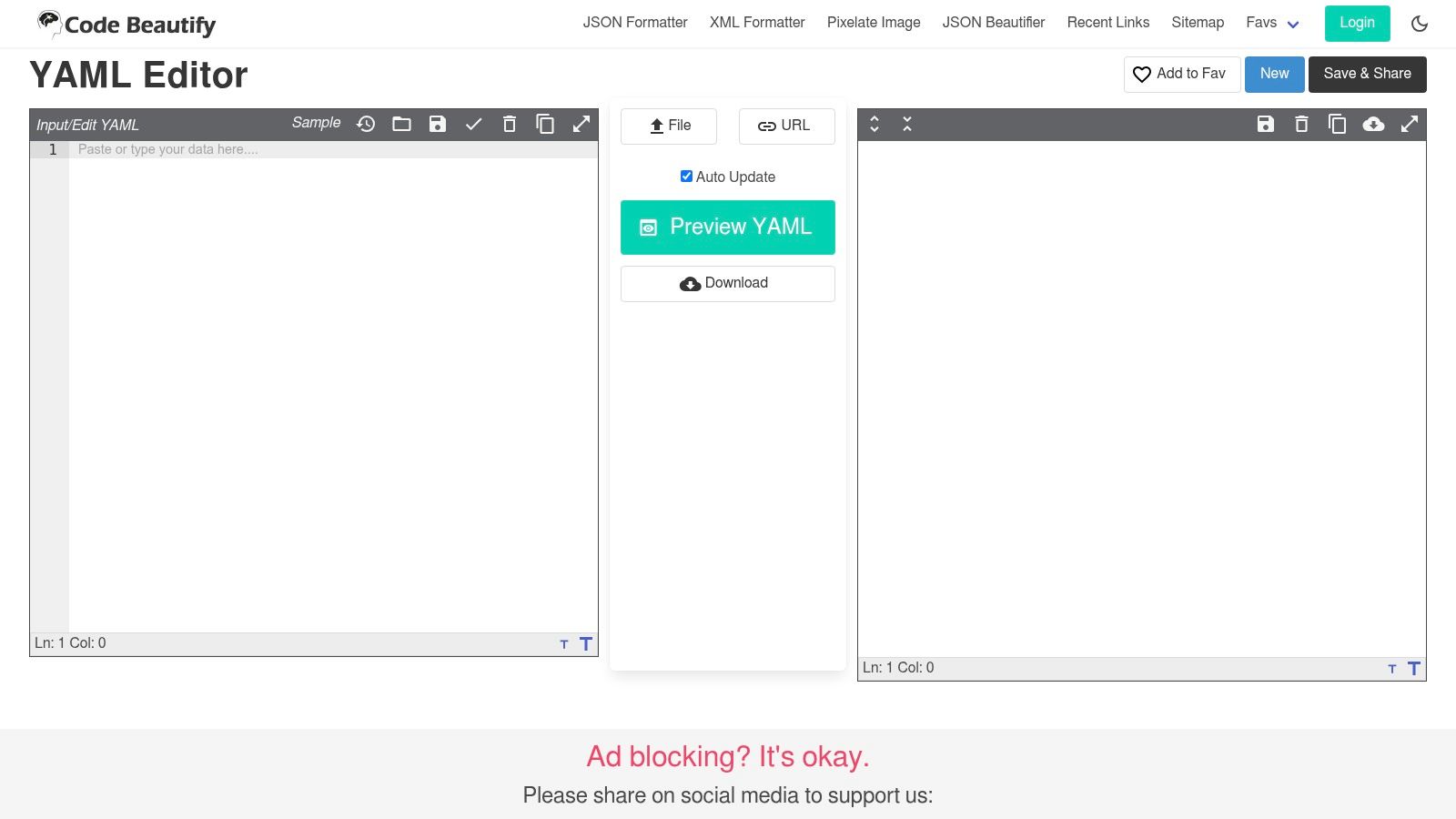1456x819 pixels.
Task: Open JSON Beautifier in top menu
Action: pos(994,23)
